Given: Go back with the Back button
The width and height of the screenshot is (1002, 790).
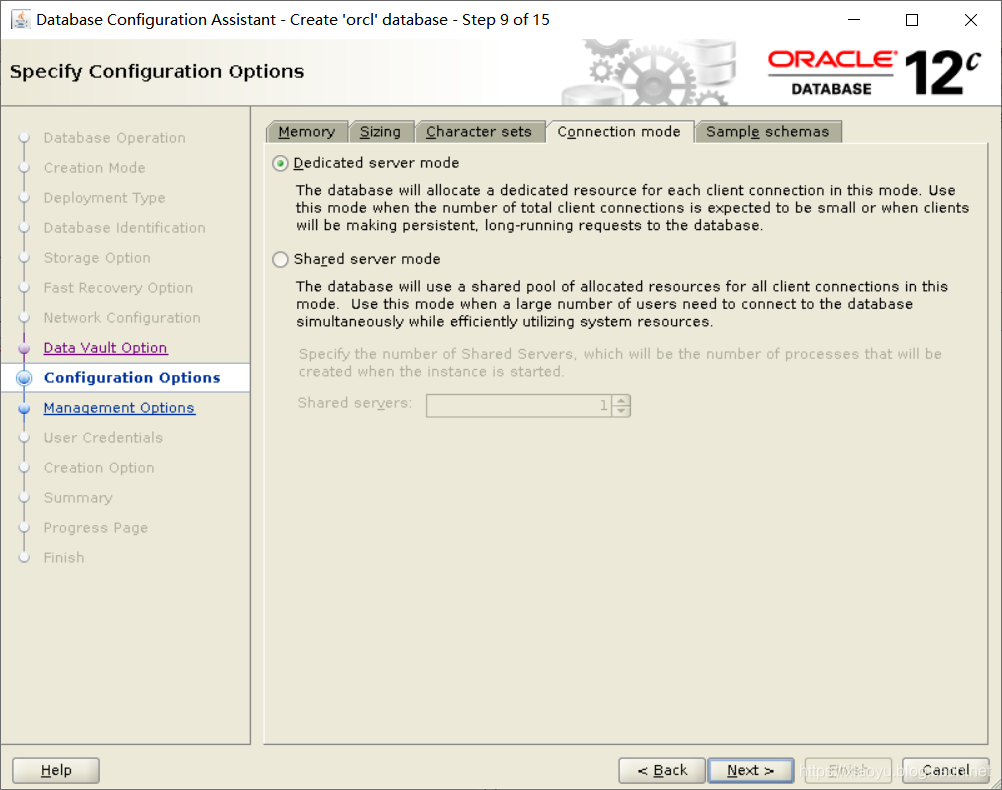Looking at the screenshot, I should [662, 770].
